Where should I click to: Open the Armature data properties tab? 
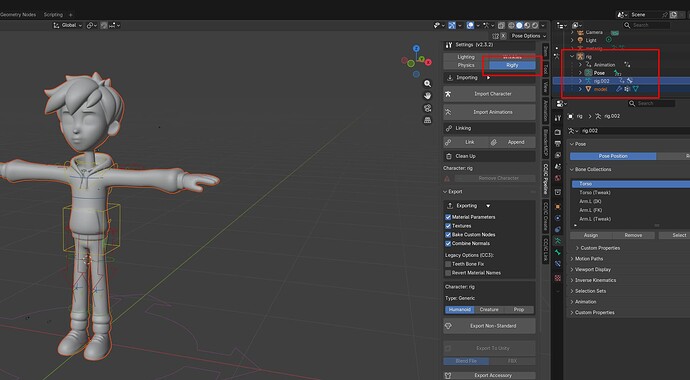pyautogui.click(x=558, y=241)
